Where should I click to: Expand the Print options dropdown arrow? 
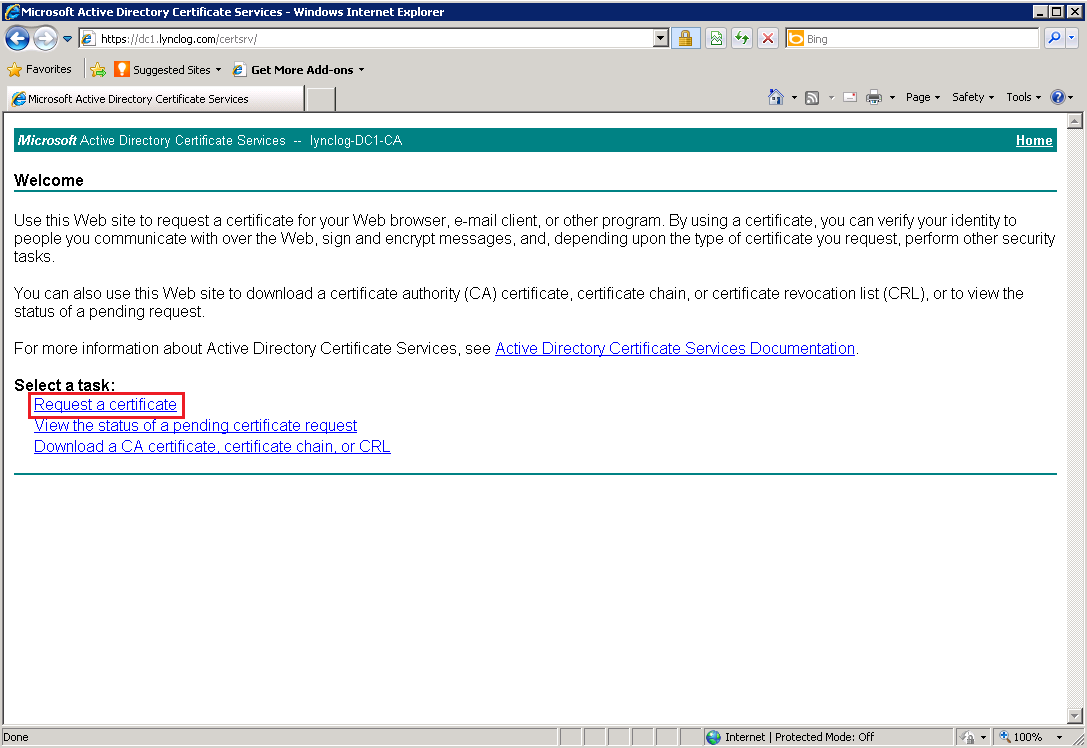click(892, 98)
